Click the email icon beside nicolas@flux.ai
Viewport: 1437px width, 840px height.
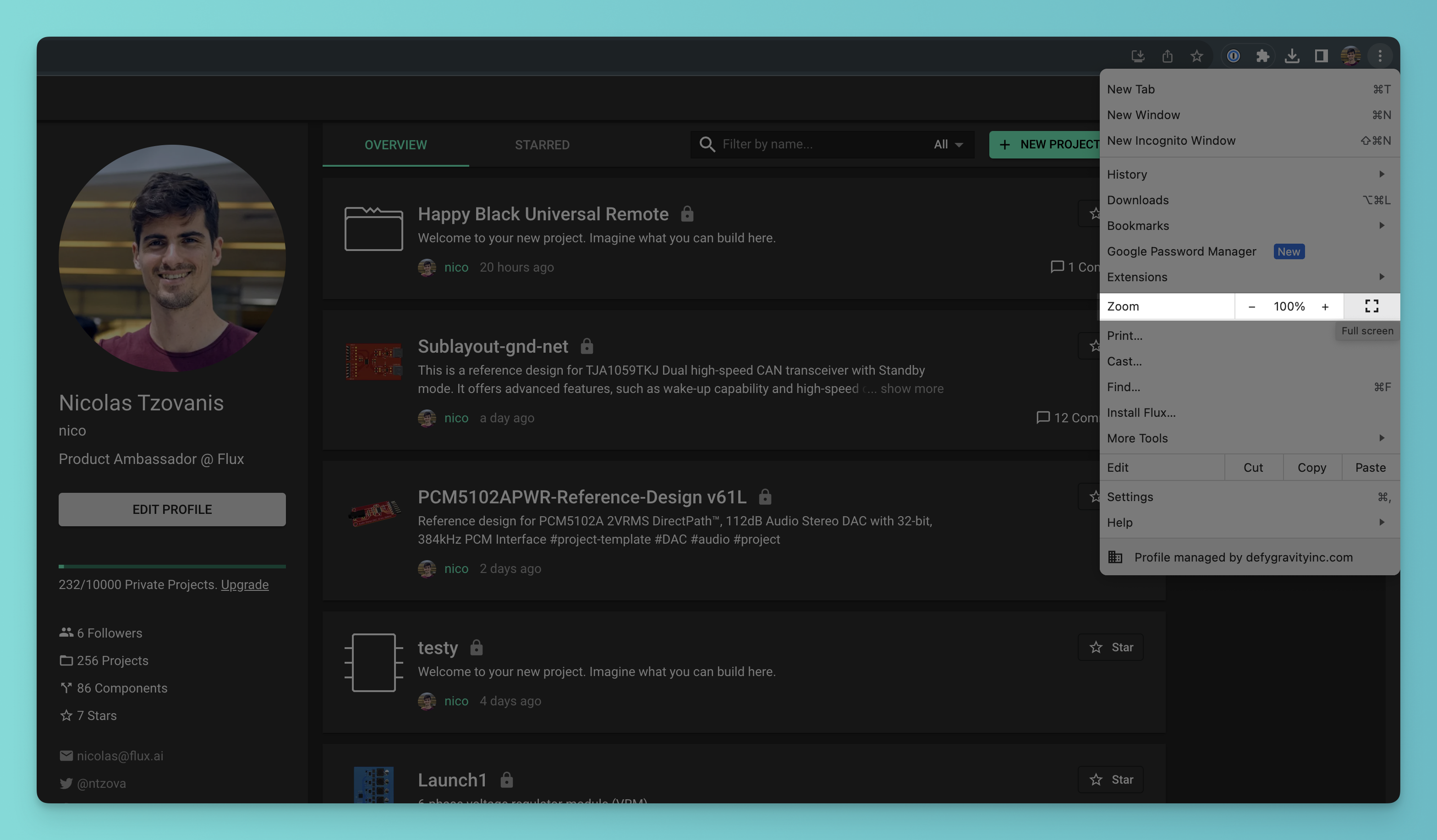tap(66, 756)
